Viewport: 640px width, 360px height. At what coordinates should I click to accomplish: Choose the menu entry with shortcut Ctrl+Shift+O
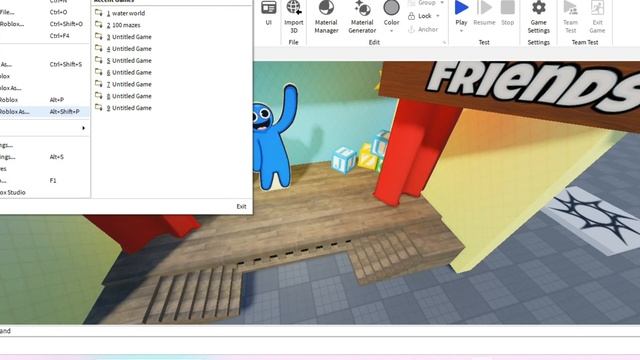(44, 24)
